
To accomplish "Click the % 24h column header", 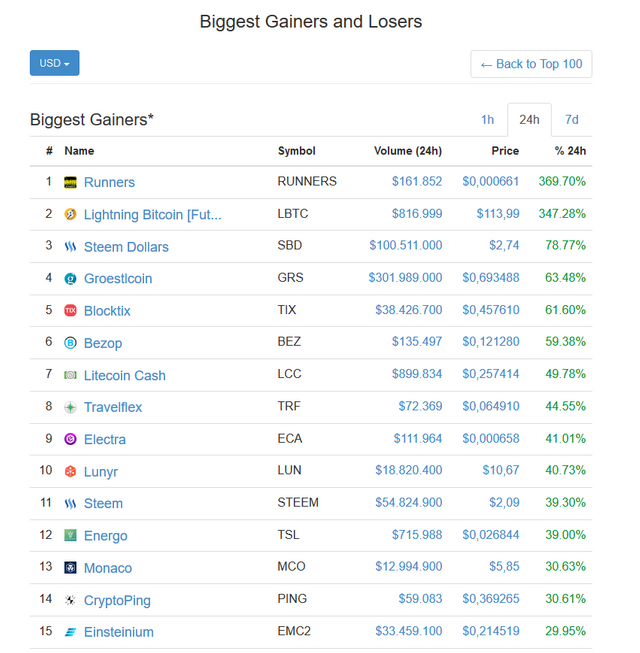I will [570, 151].
